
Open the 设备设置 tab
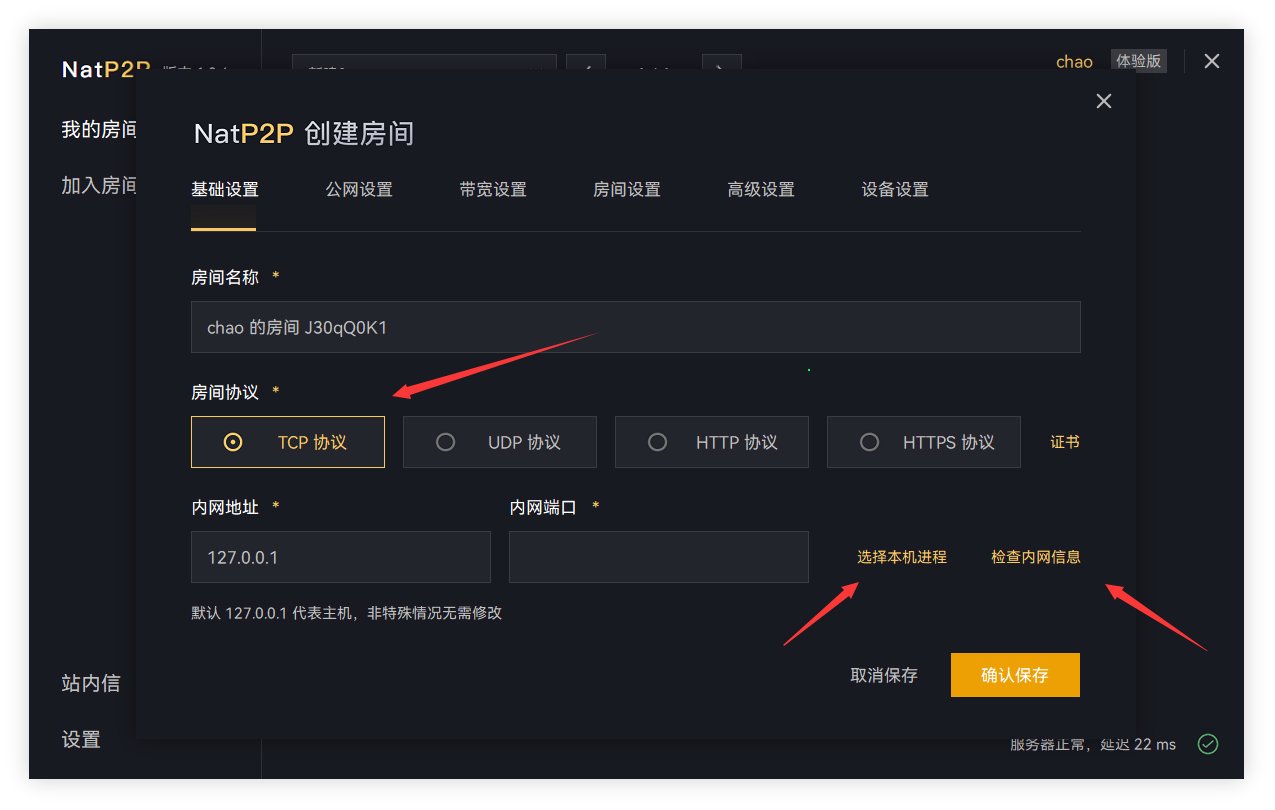[x=895, y=190]
